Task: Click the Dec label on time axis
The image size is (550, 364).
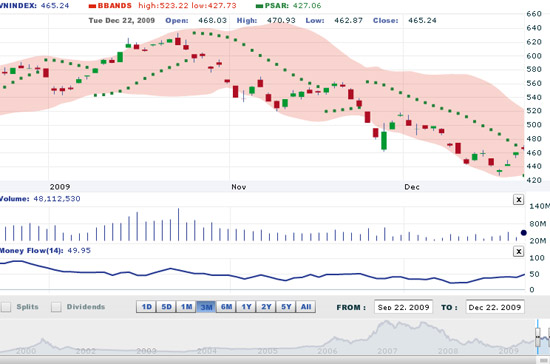Action: [x=412, y=187]
